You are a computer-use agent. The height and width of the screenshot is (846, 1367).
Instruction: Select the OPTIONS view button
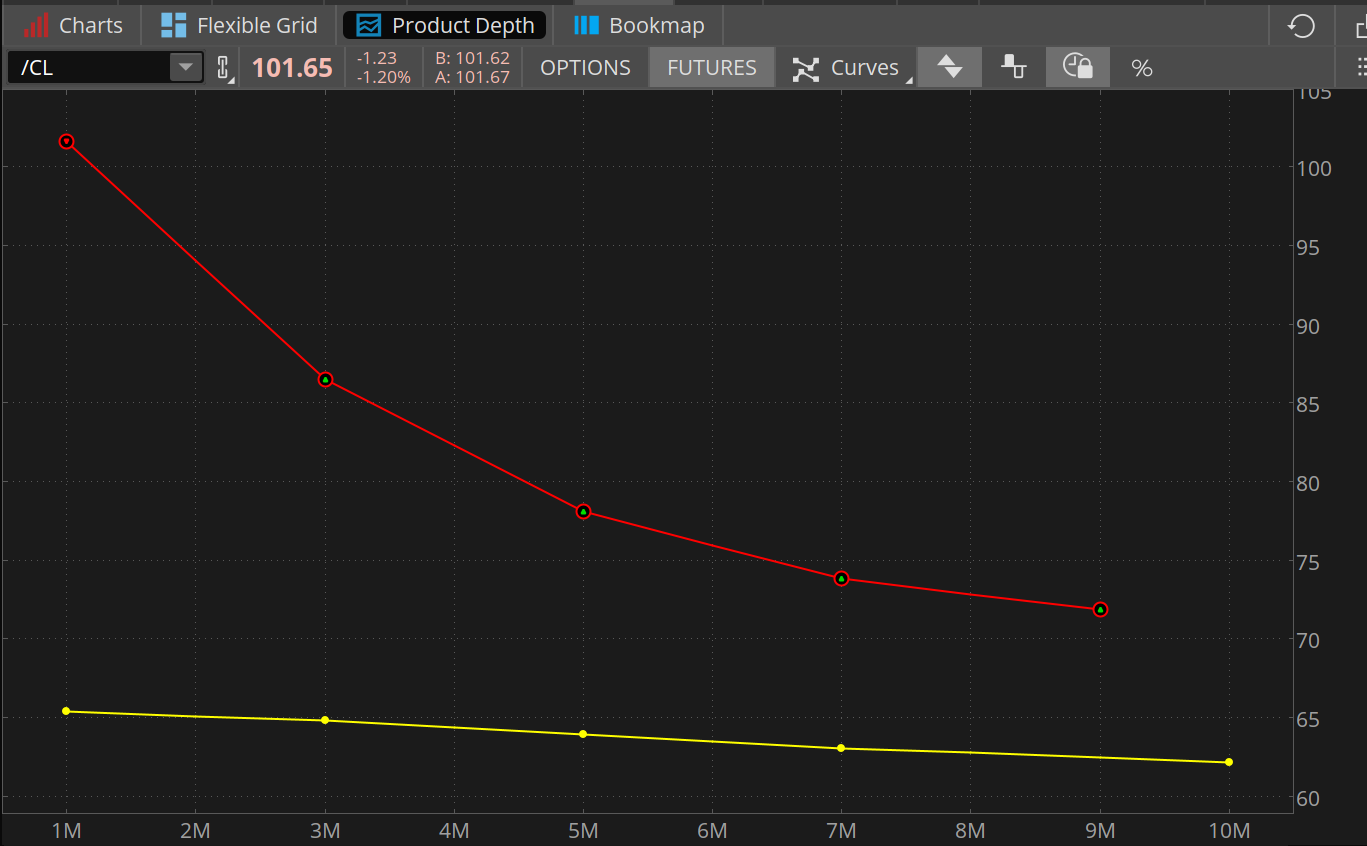(585, 68)
